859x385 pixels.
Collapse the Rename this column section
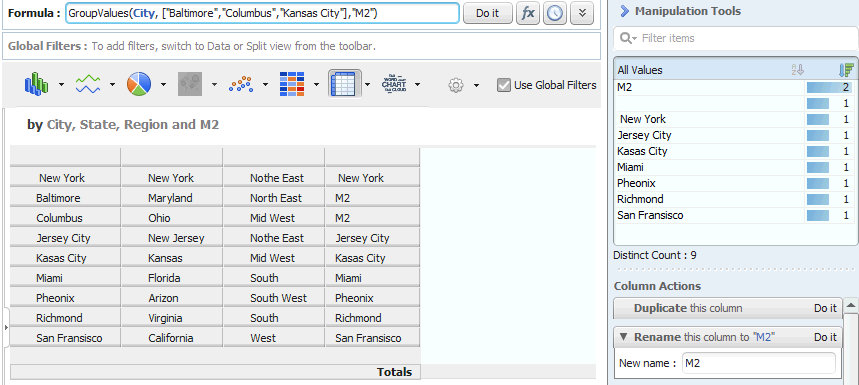pos(623,337)
